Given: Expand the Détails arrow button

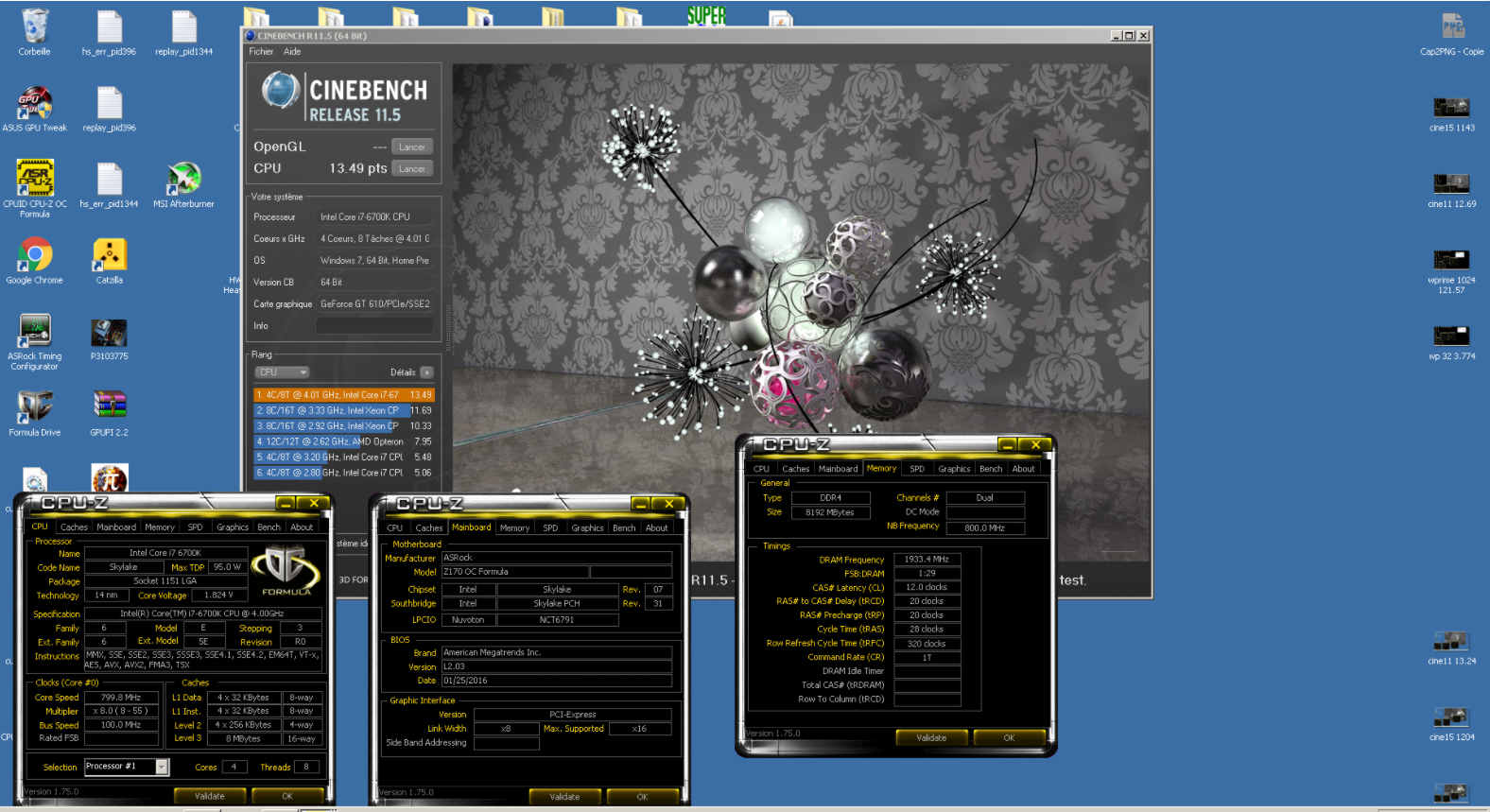Looking at the screenshot, I should click(426, 372).
